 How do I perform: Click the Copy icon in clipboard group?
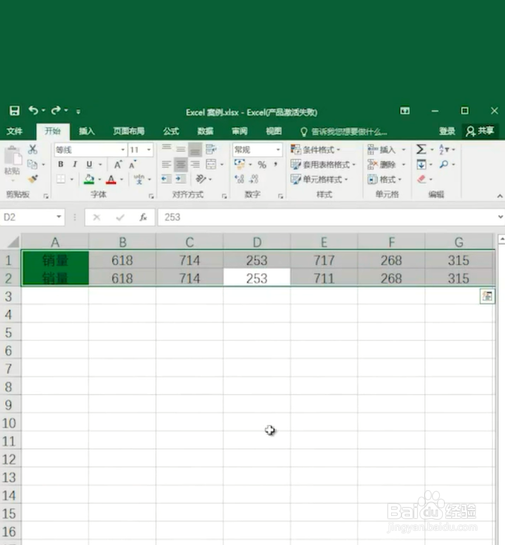32,164
